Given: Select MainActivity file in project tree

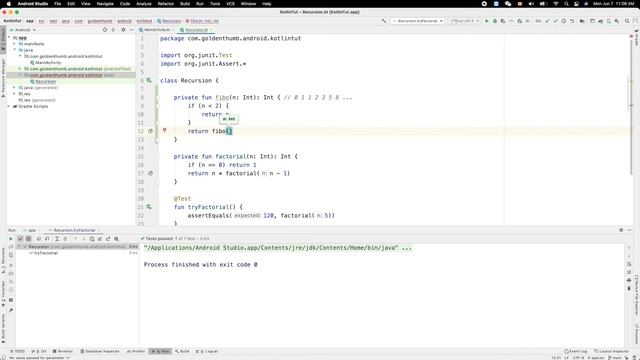Looking at the screenshot, I should 46,62.
